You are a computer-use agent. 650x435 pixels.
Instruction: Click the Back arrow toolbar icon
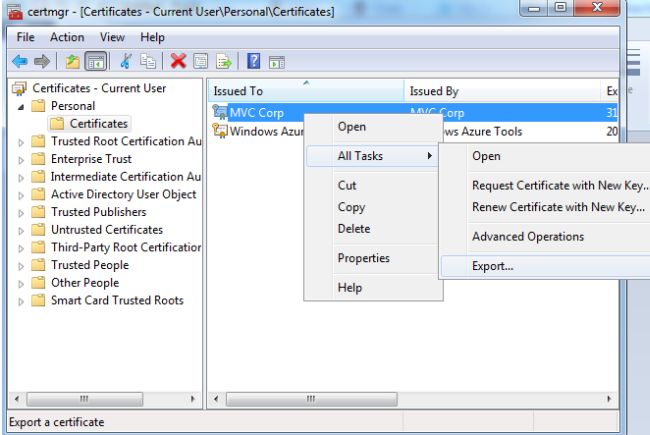click(19, 61)
